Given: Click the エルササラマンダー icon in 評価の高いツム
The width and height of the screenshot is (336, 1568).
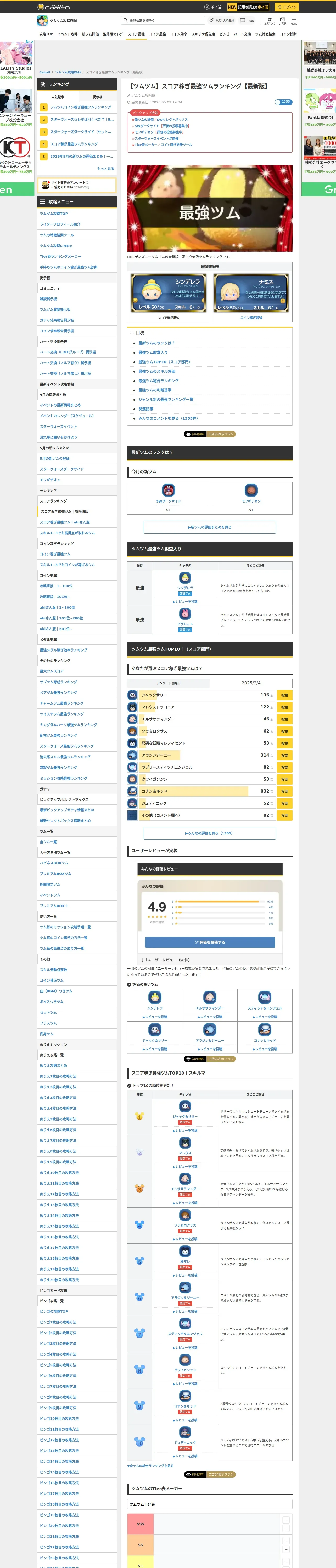Looking at the screenshot, I should click(210, 997).
